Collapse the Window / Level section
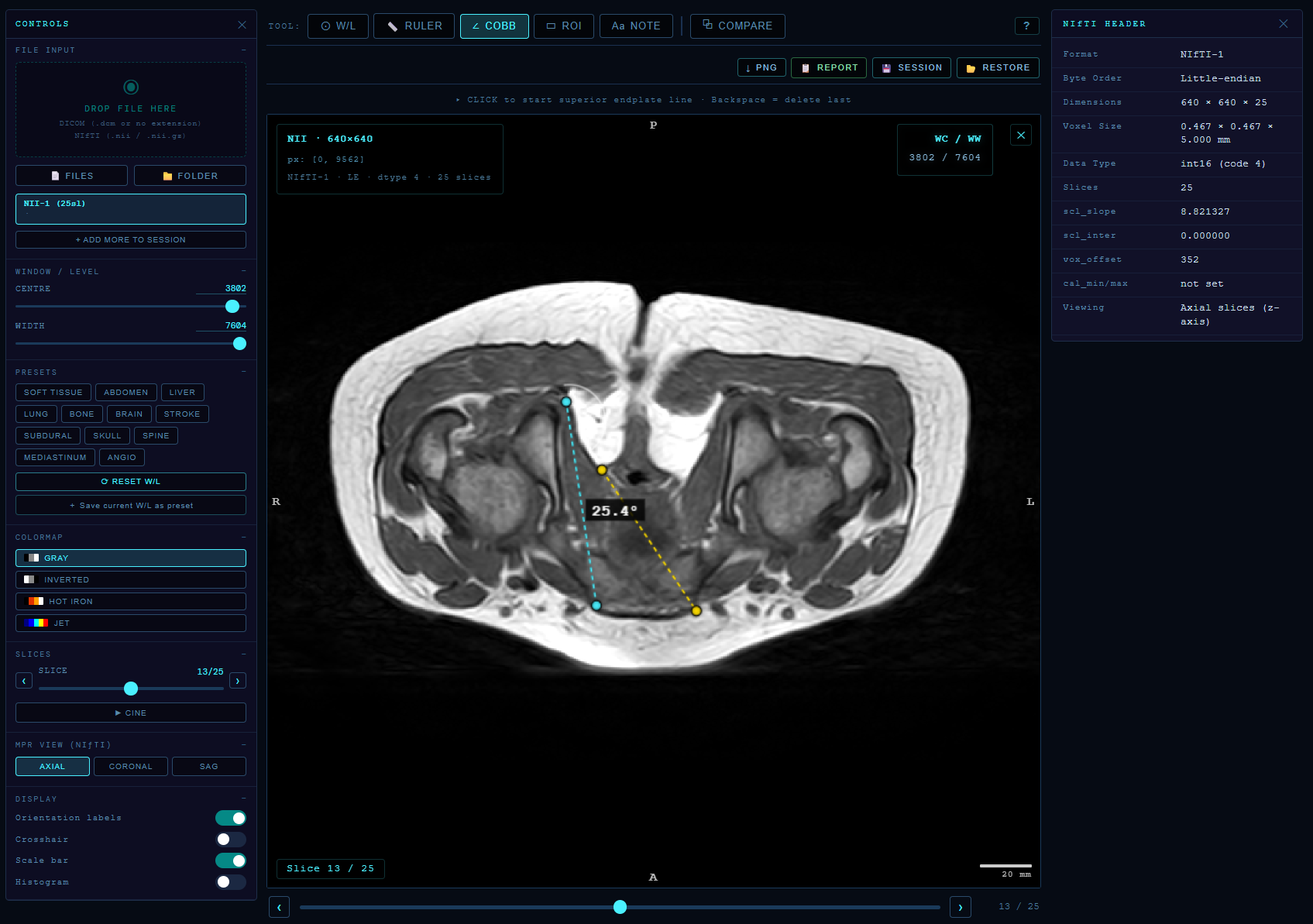Image resolution: width=1313 pixels, height=924 pixels. (243, 271)
